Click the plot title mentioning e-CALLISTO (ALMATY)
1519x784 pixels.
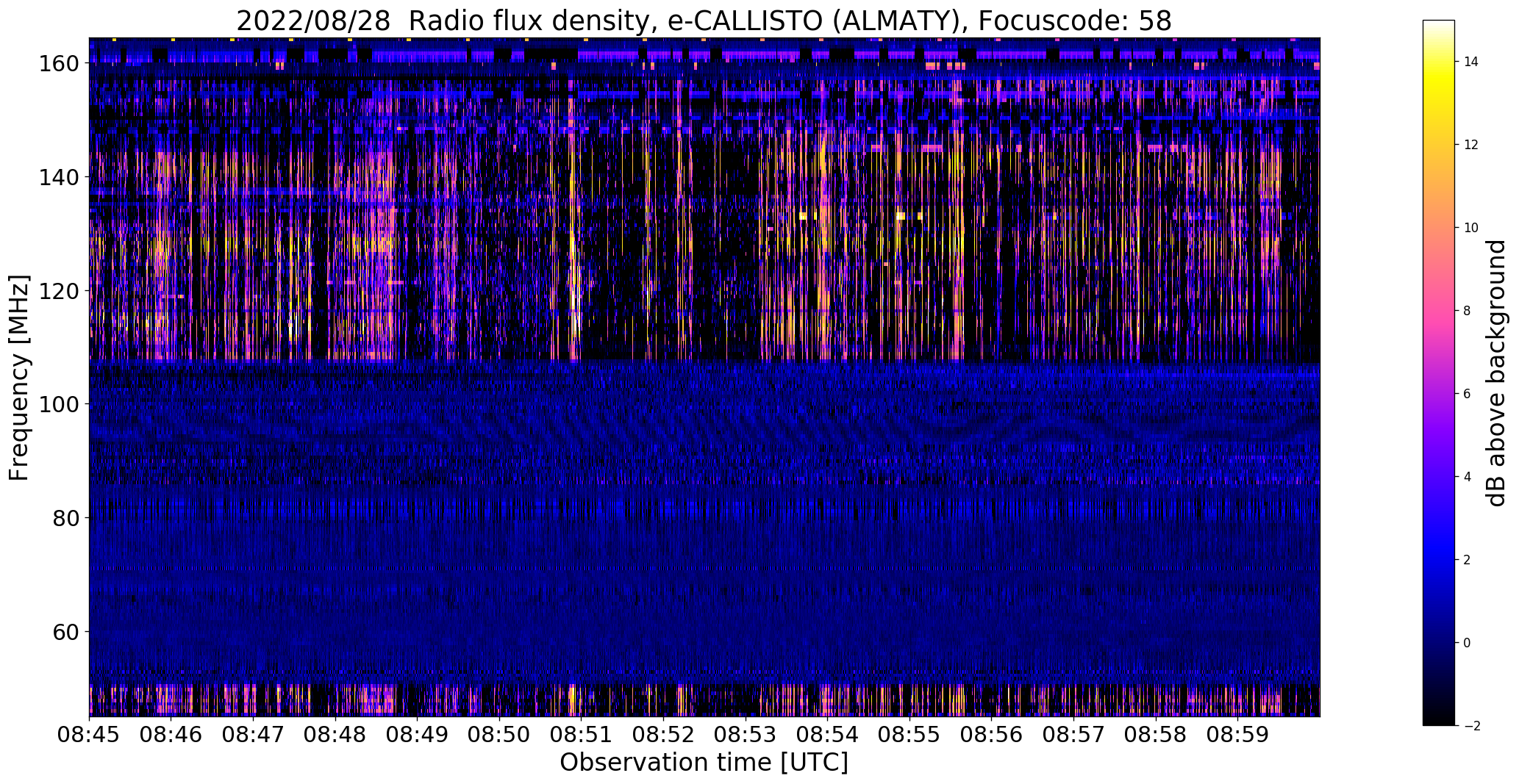click(x=704, y=21)
